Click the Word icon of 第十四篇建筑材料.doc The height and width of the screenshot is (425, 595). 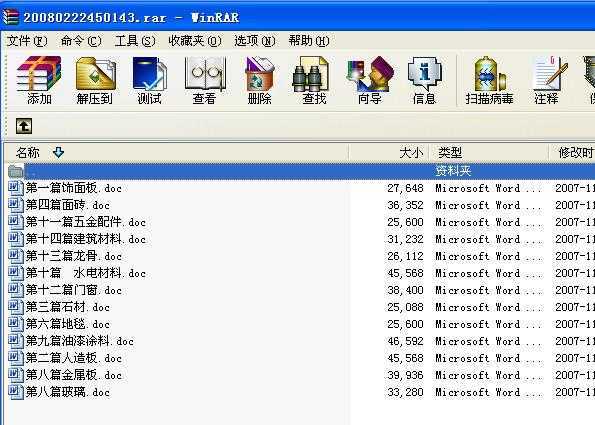(16, 239)
